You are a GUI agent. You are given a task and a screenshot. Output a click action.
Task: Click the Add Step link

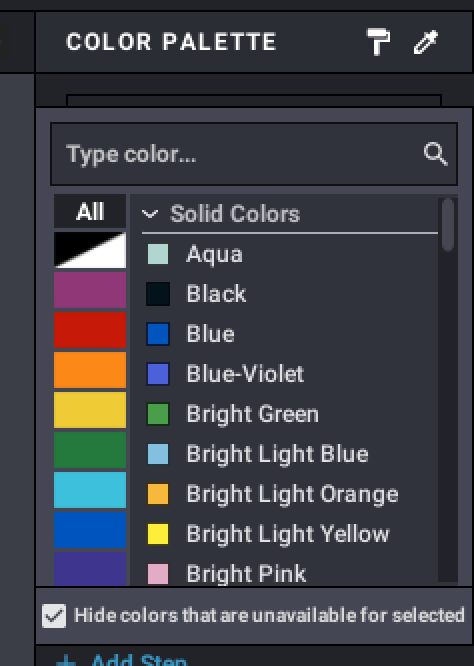click(x=121, y=660)
